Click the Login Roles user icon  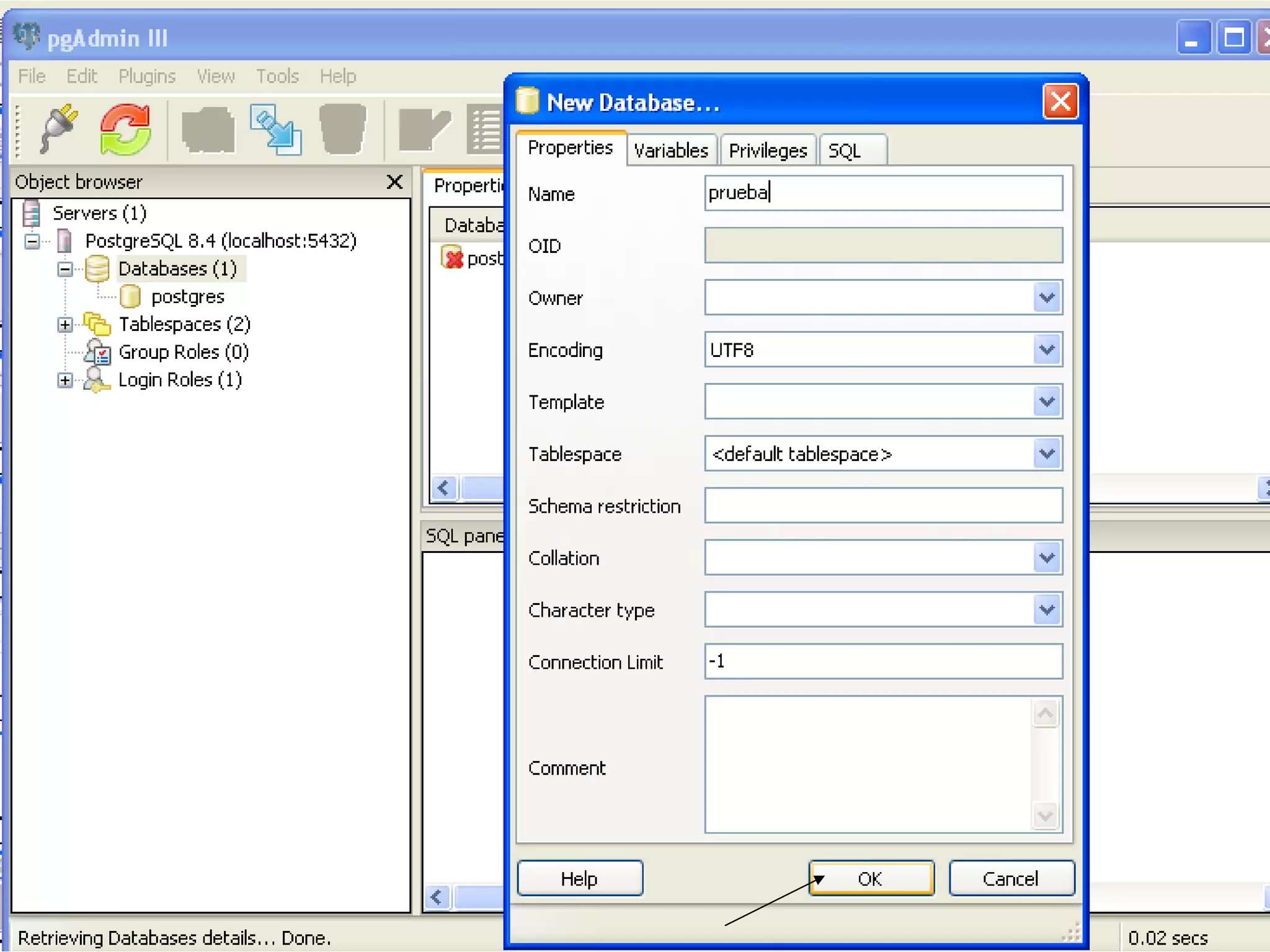(x=96, y=380)
